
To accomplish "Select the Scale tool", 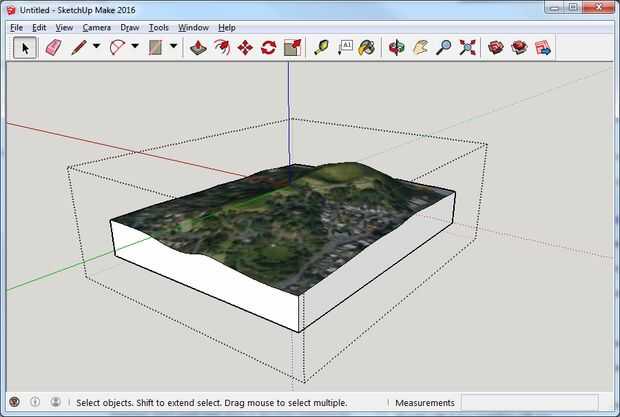I will click(293, 48).
